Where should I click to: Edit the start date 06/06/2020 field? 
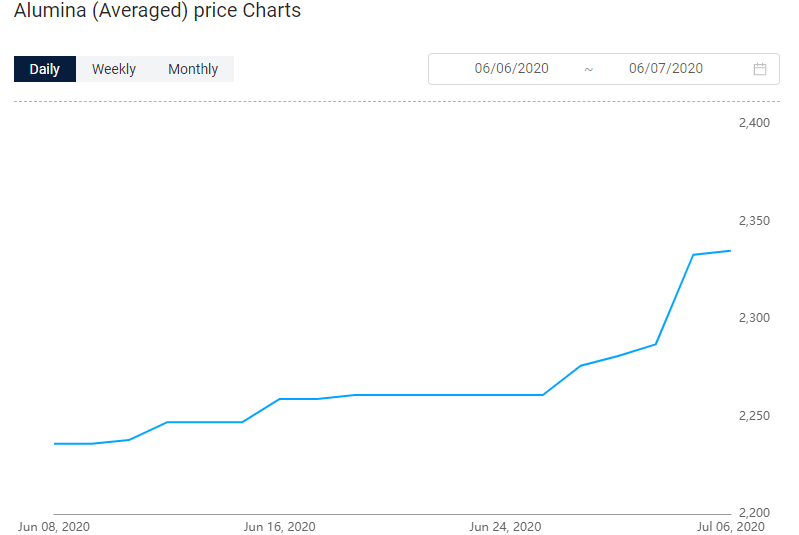tap(511, 68)
